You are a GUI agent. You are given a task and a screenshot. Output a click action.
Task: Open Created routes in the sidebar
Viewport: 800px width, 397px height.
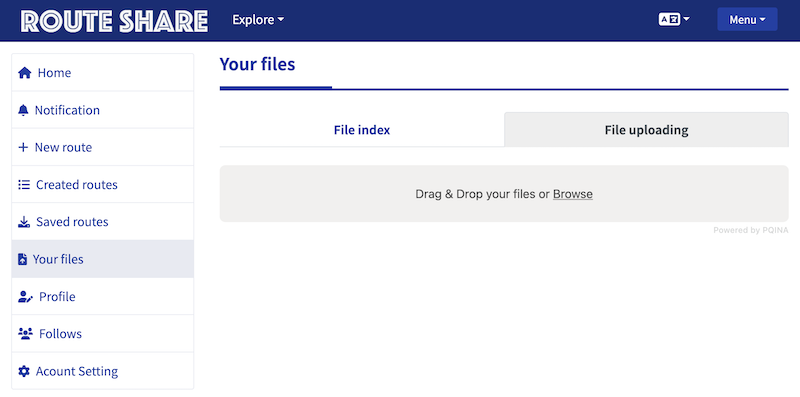click(x=103, y=185)
